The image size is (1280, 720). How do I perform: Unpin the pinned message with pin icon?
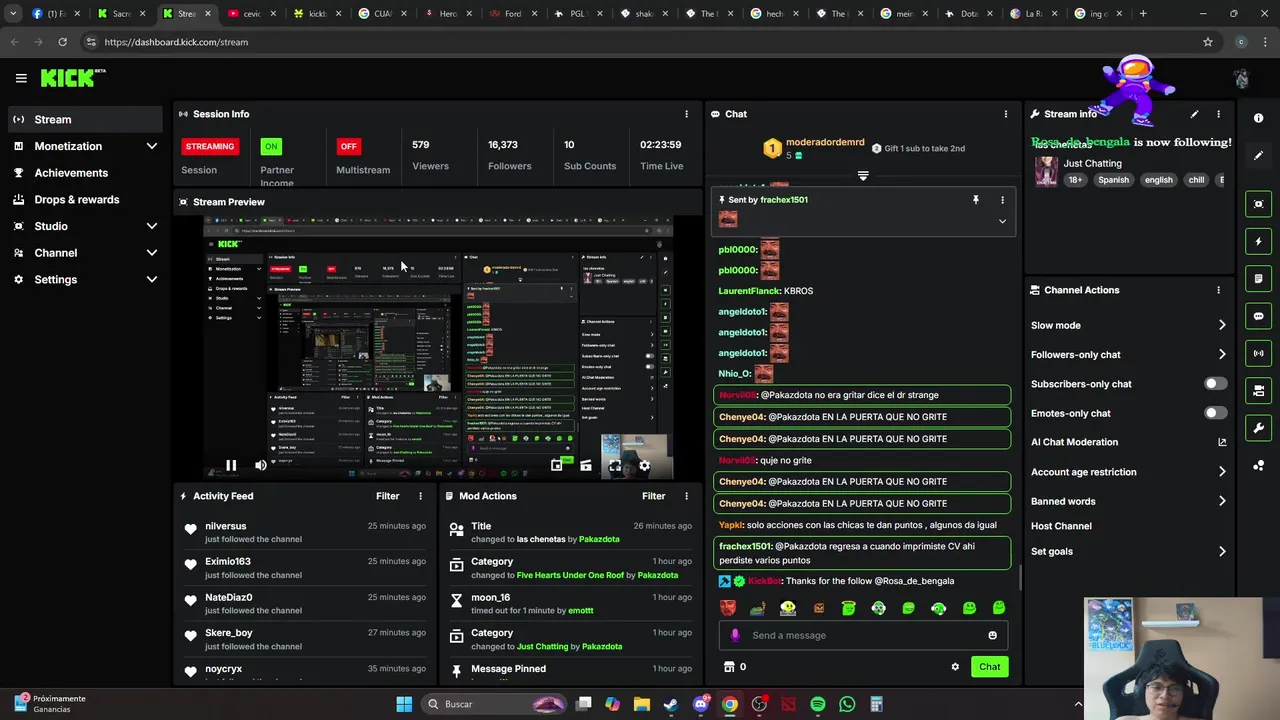976,200
